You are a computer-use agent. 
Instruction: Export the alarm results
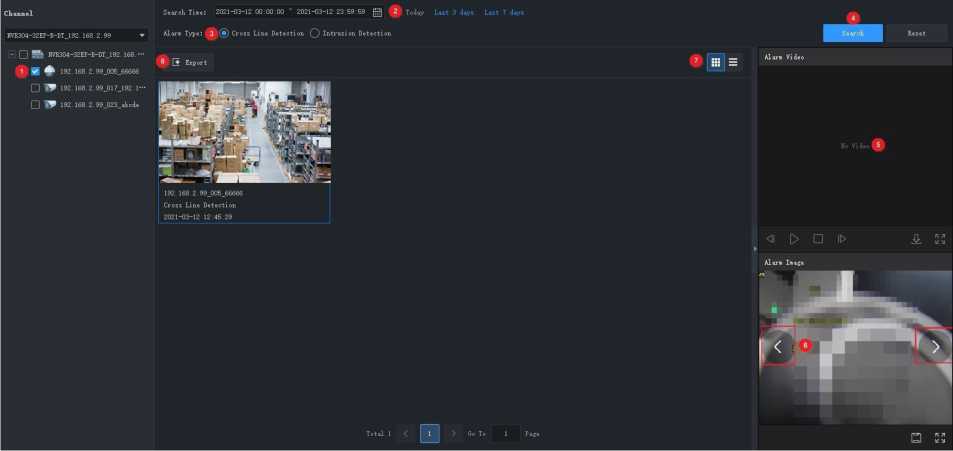click(189, 62)
